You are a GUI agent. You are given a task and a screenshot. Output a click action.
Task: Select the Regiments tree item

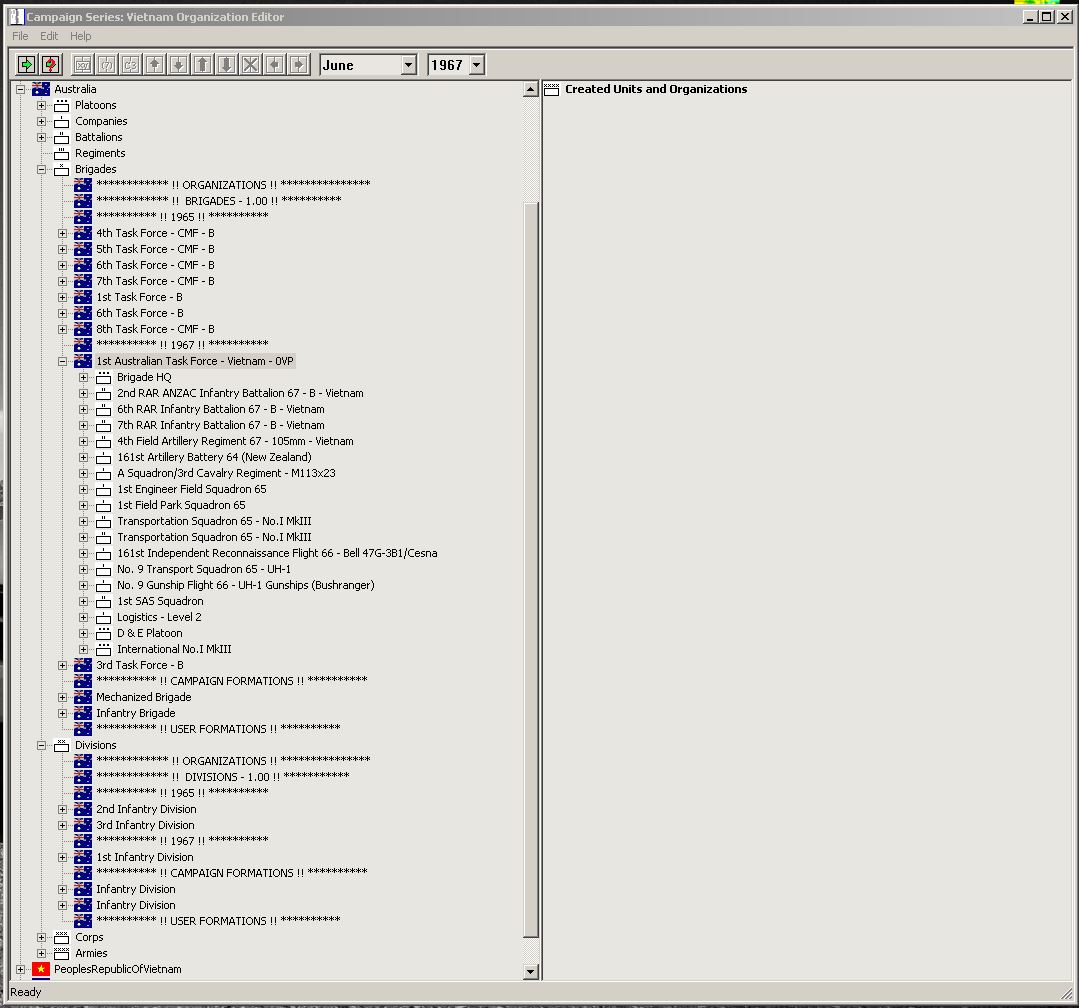(x=100, y=153)
